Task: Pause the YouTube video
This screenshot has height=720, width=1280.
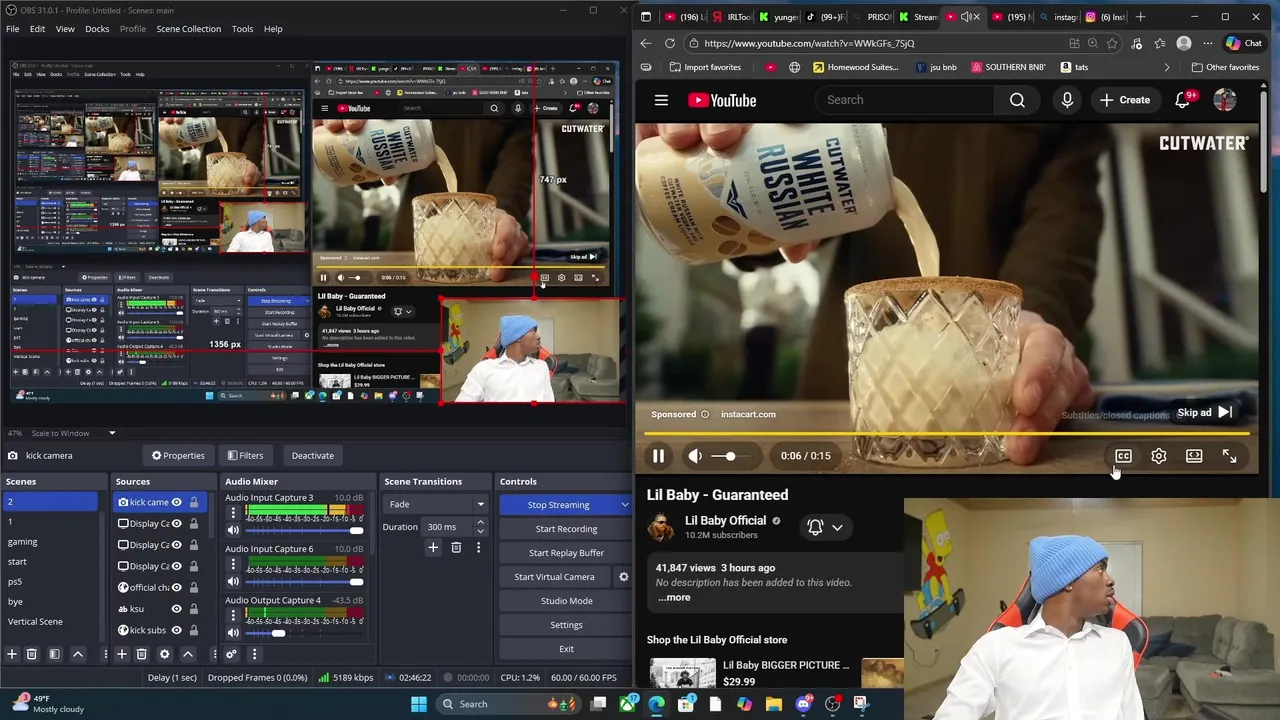Action: point(658,456)
